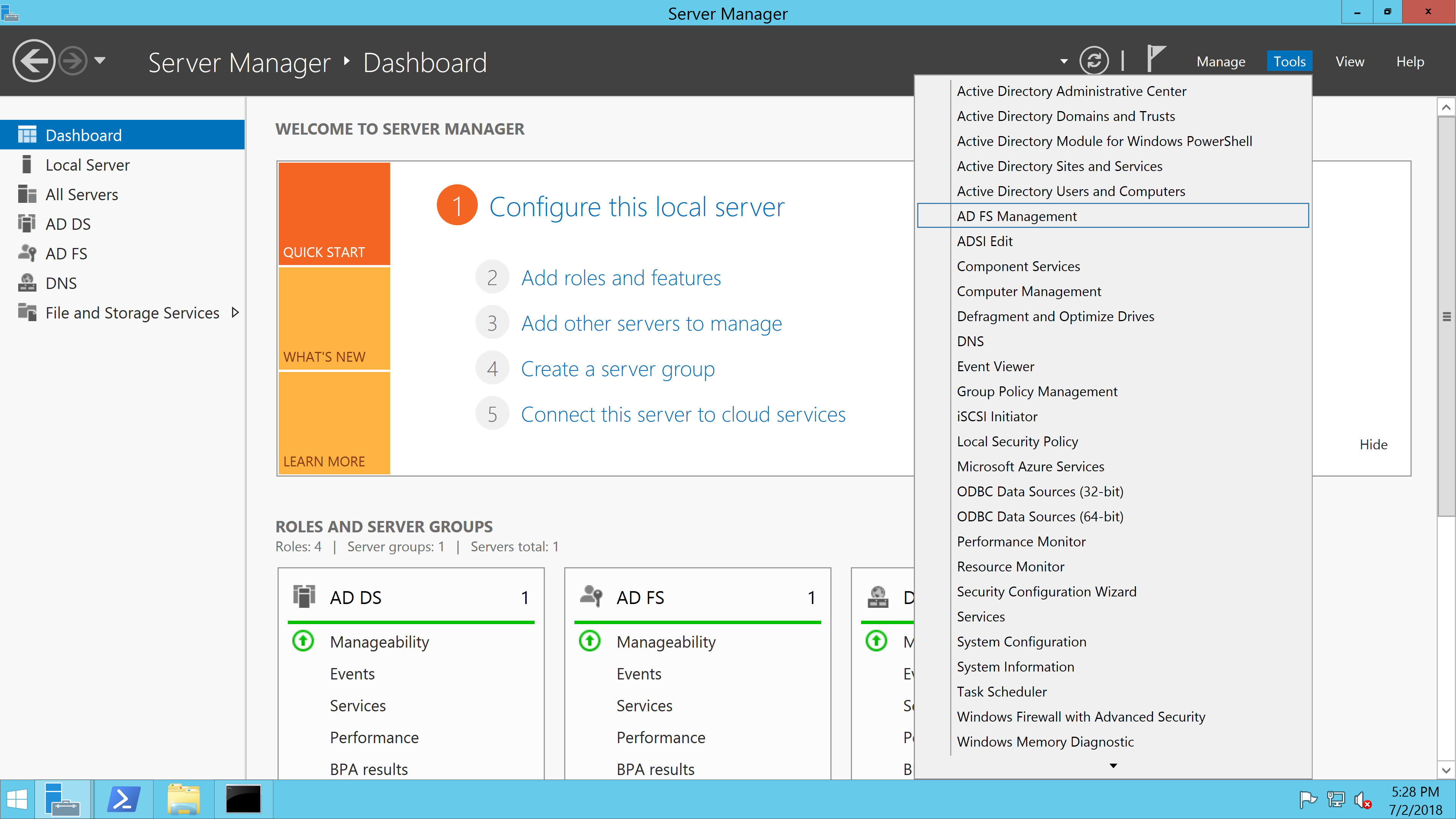Click the AD FS role tile header icon
Screen dimensions: 1456x819
tap(591, 596)
